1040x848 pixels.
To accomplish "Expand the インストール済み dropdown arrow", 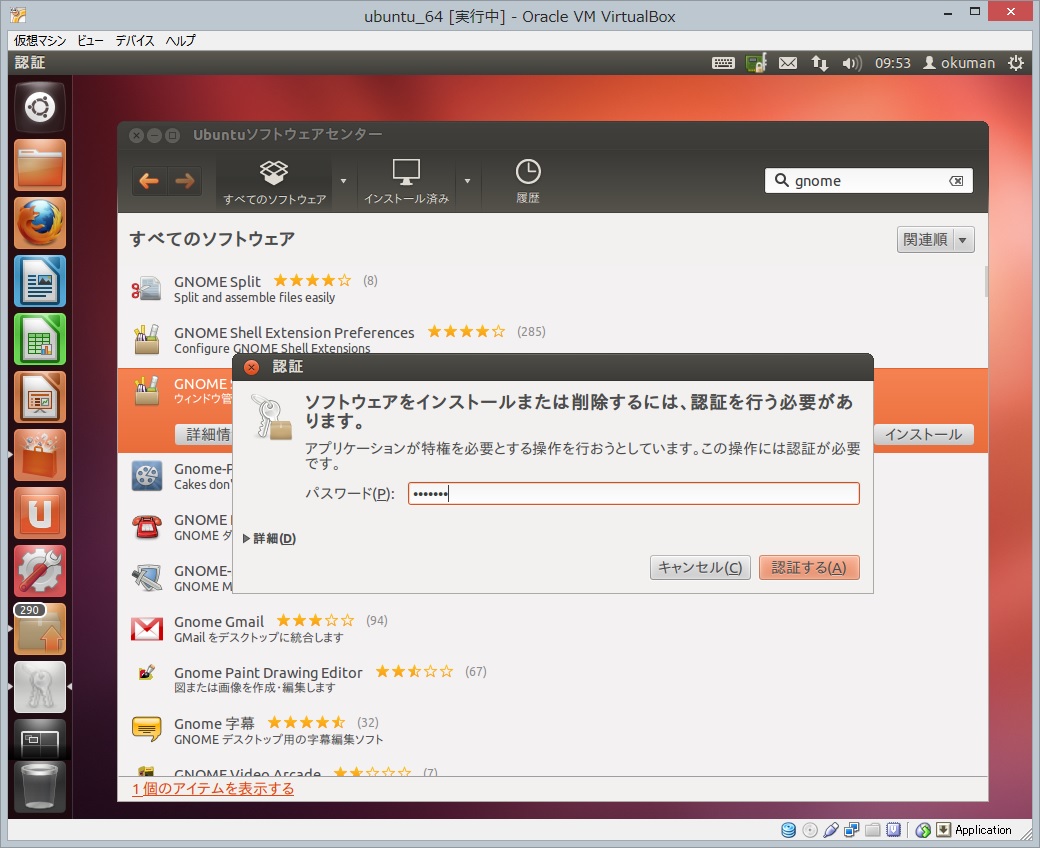I will 468,181.
